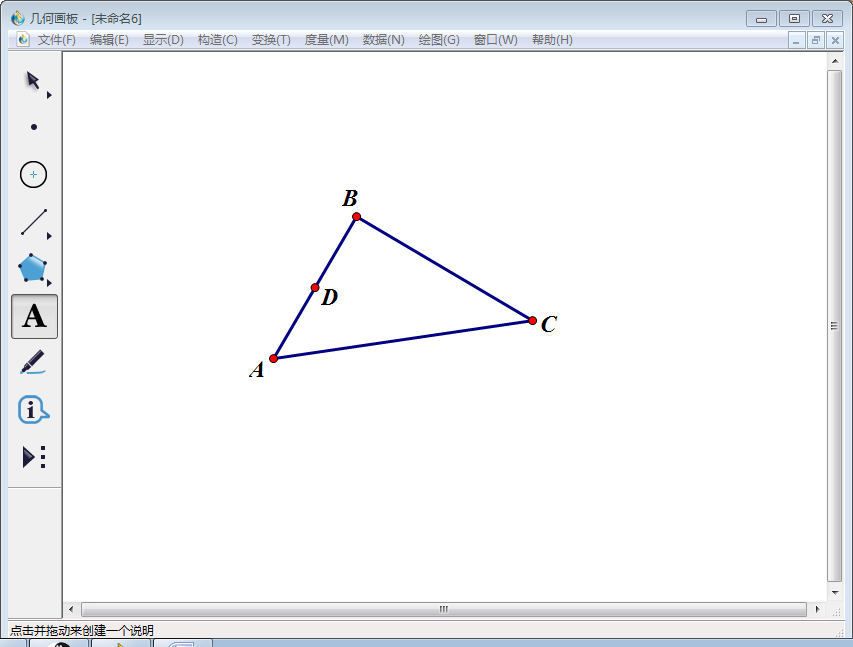Click the vertical scrollbar up arrow
Image resolution: width=853 pixels, height=647 pixels.
[x=835, y=61]
